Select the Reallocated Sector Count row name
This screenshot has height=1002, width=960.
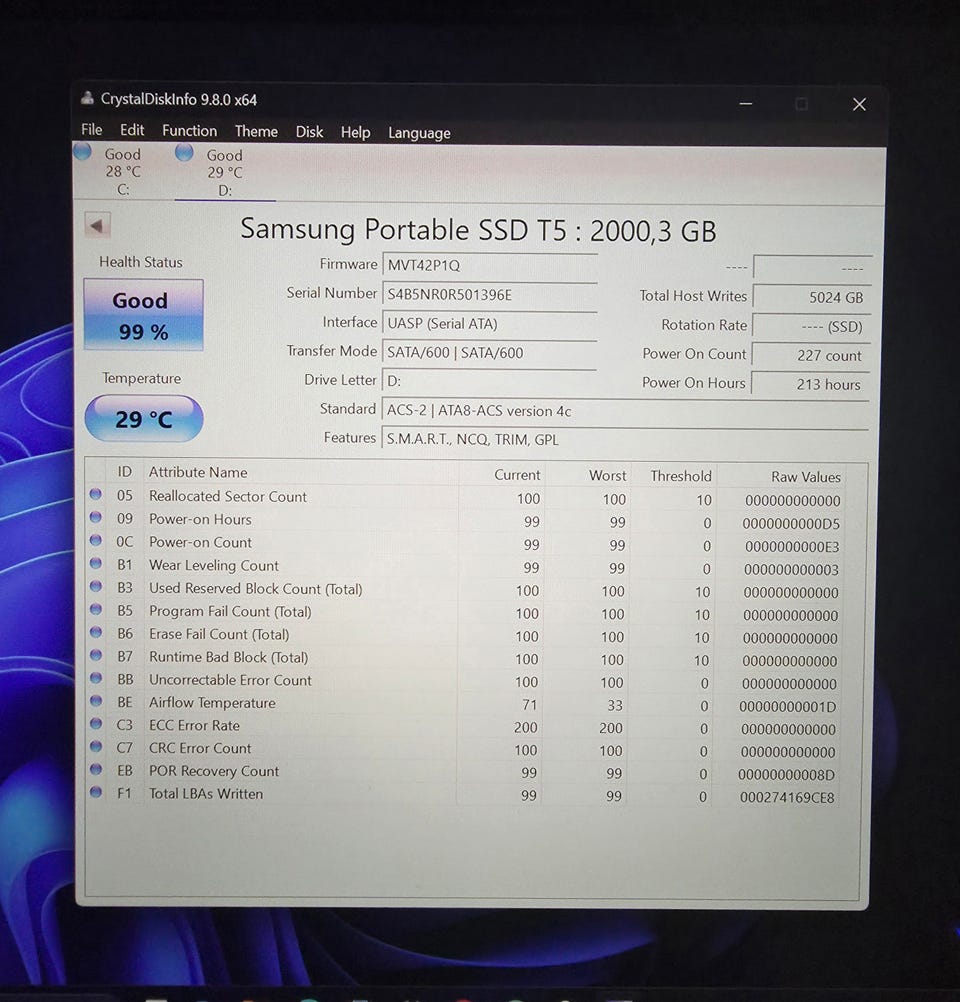pos(228,497)
